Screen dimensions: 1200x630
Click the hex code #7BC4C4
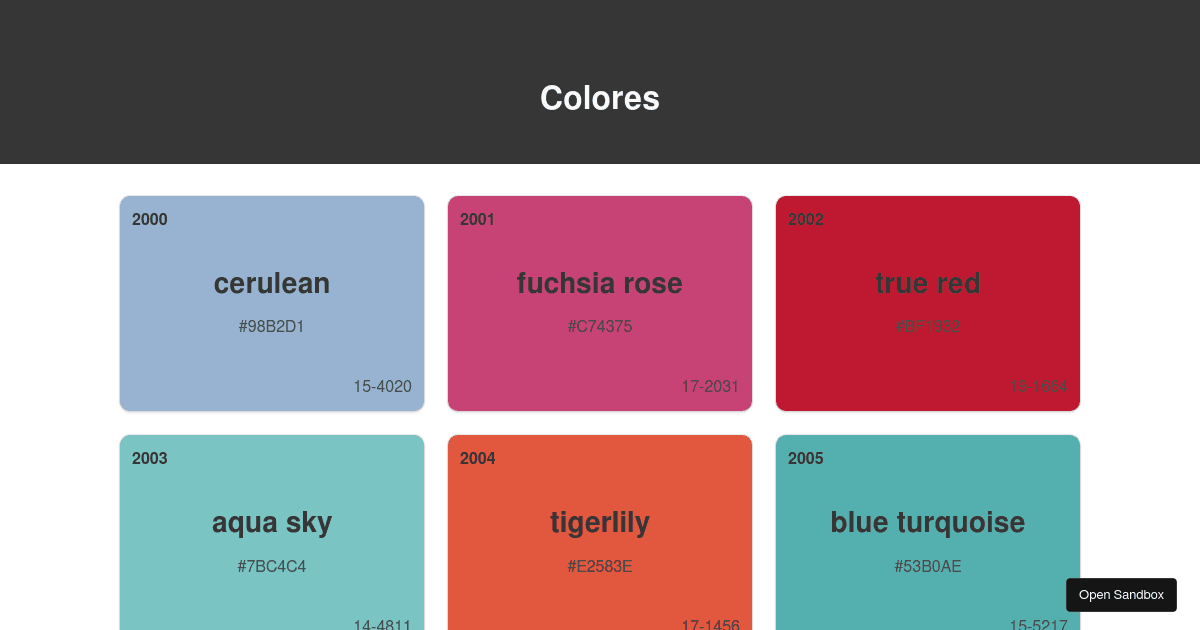coord(271,566)
